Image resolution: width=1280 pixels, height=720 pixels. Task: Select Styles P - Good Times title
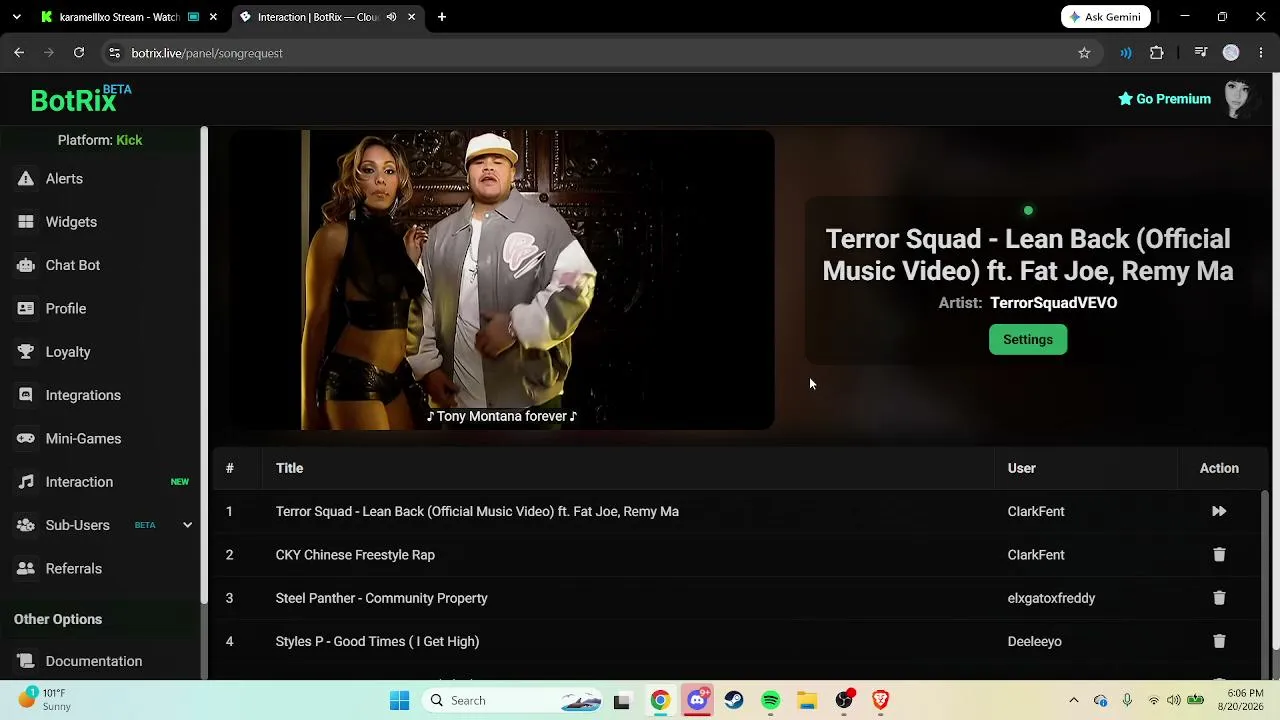click(377, 641)
